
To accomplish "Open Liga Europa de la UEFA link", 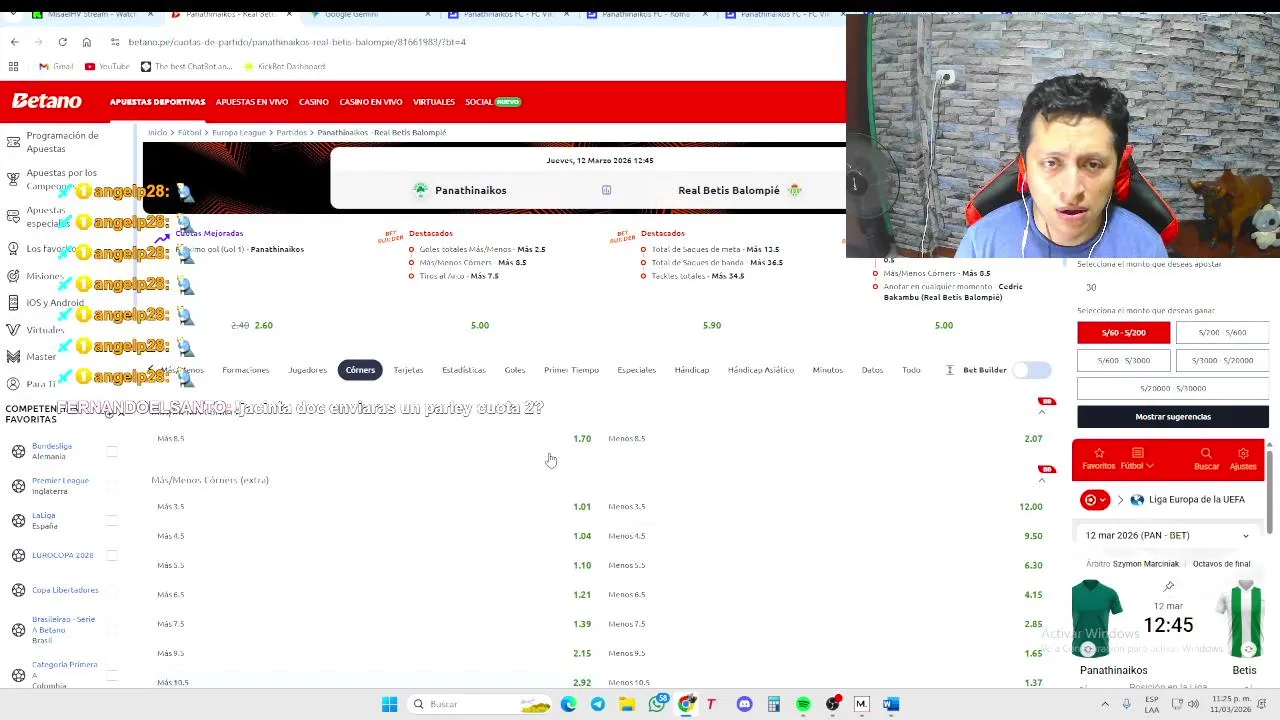I will click(1196, 499).
